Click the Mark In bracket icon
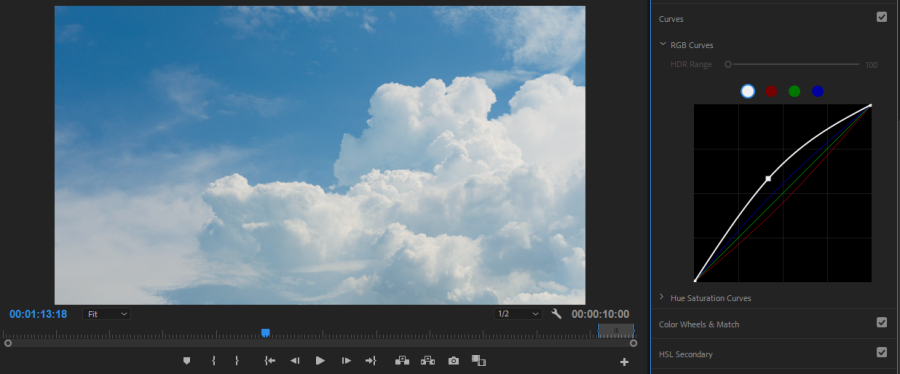 coord(214,361)
